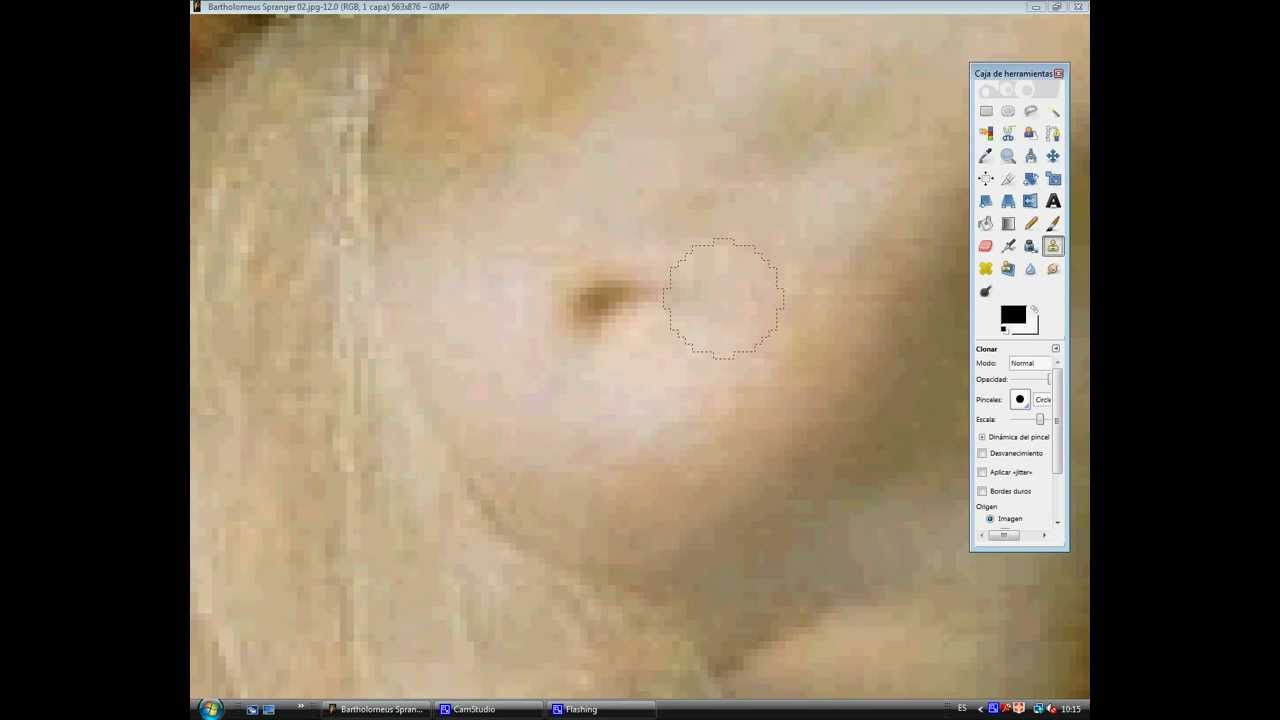Switch to Bartholomeus Spran... taskbar window
This screenshot has width=1280, height=720.
[x=377, y=709]
